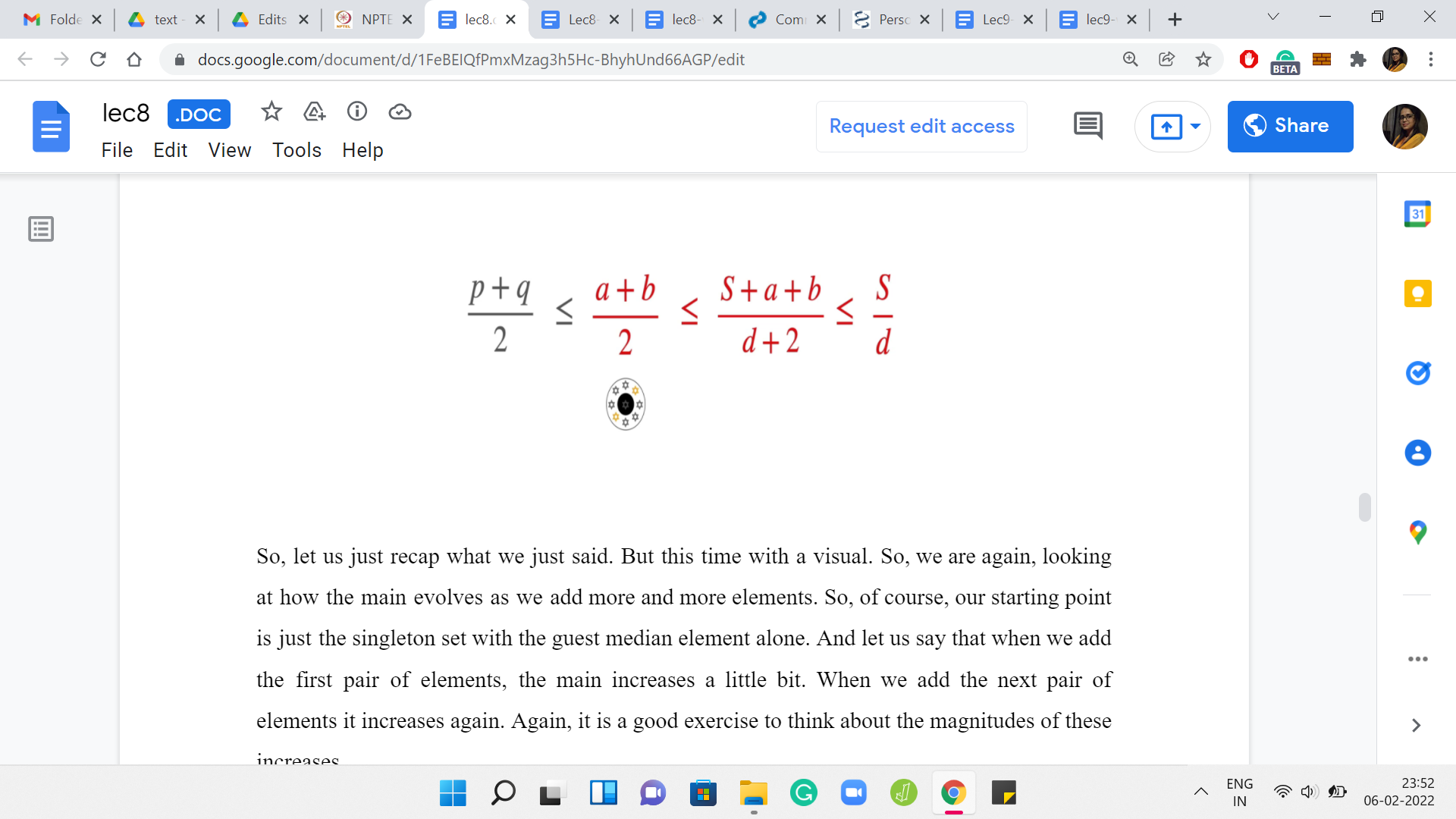Open document status cloud icon
The width and height of the screenshot is (1456, 819).
400,112
